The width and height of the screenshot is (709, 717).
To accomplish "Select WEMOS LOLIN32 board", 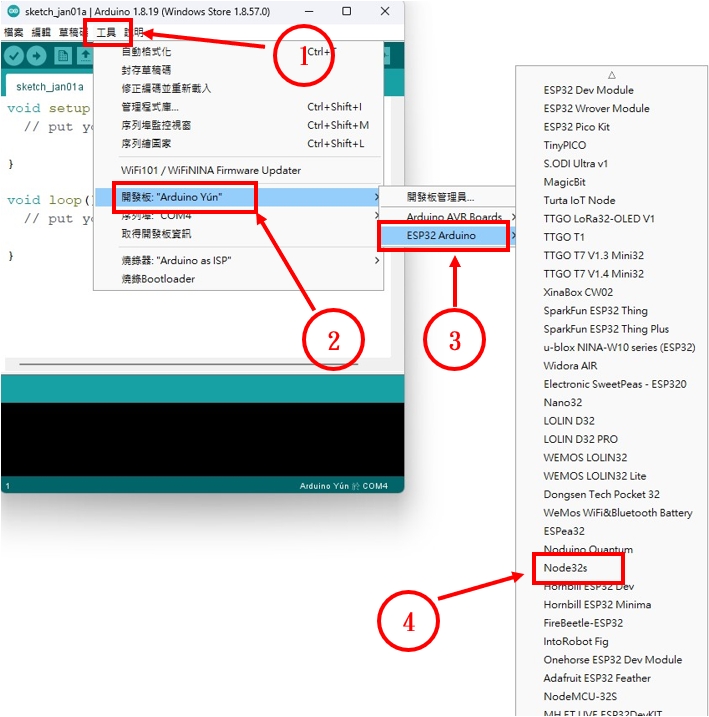I will click(612, 457).
